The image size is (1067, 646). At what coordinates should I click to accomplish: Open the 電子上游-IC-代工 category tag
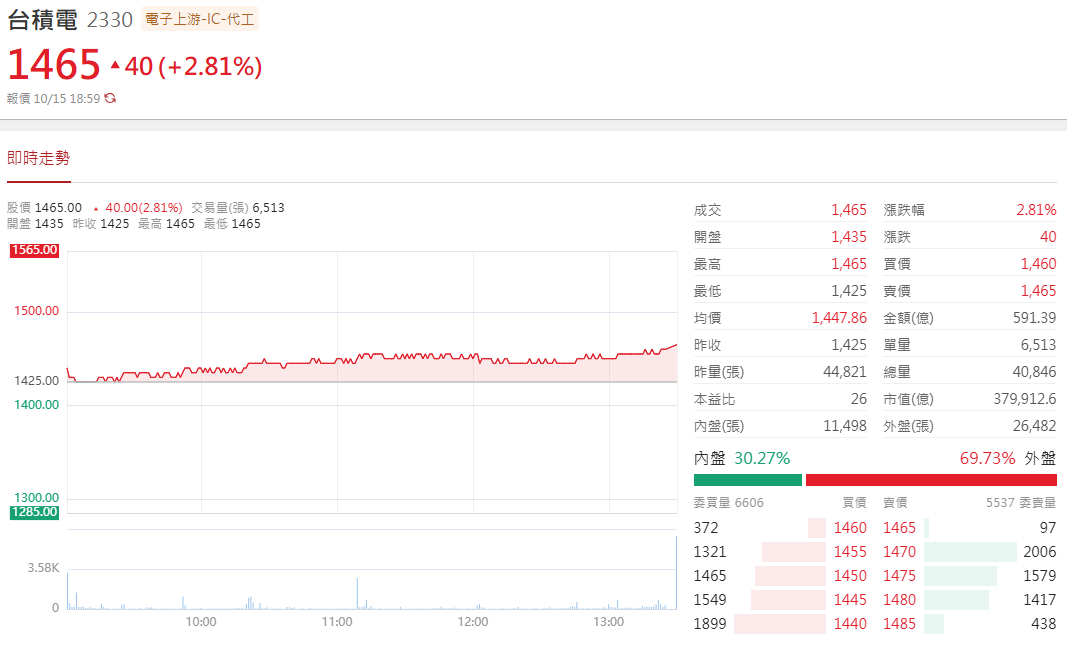click(x=200, y=19)
